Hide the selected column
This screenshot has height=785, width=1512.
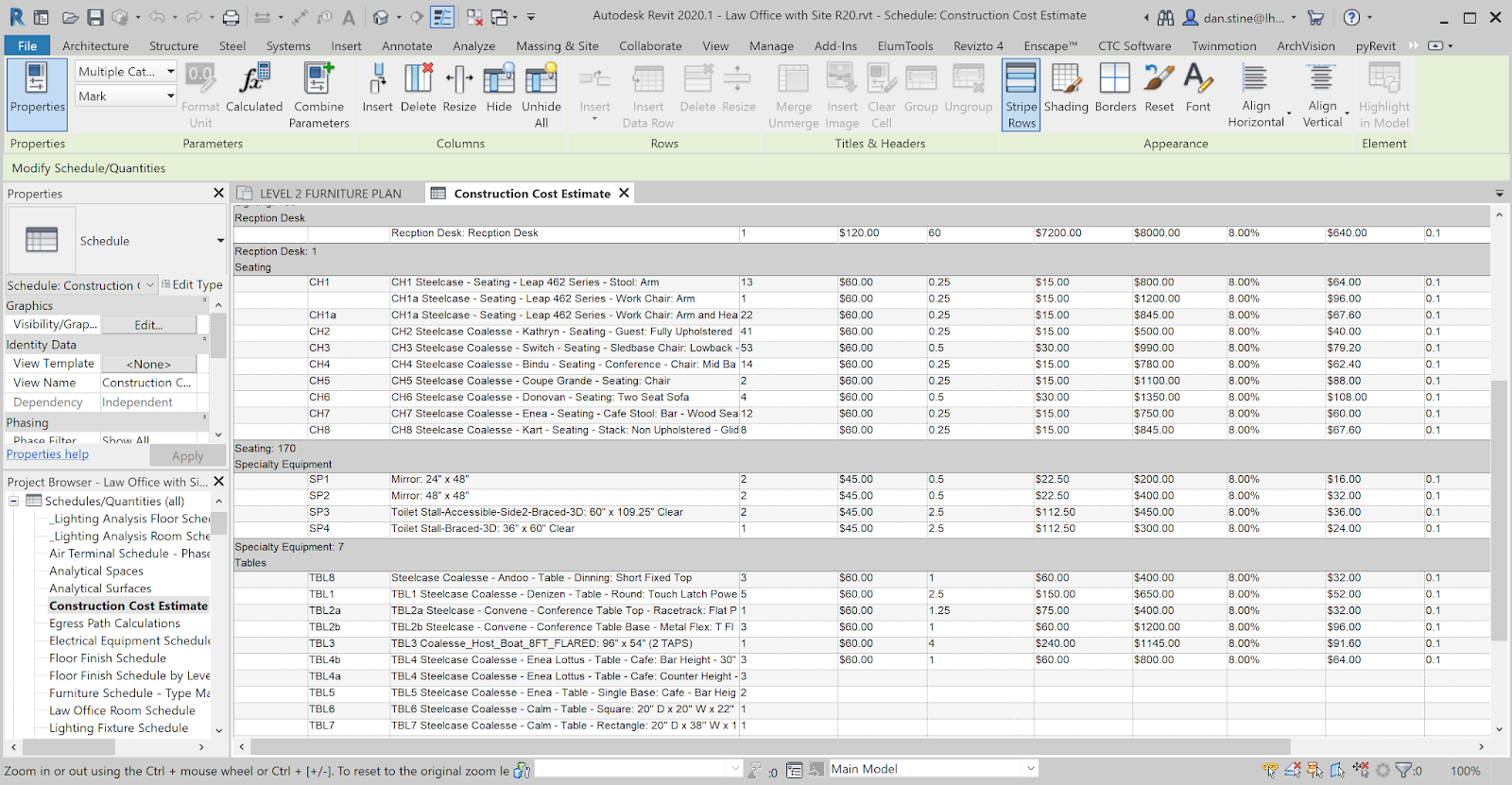[499, 90]
